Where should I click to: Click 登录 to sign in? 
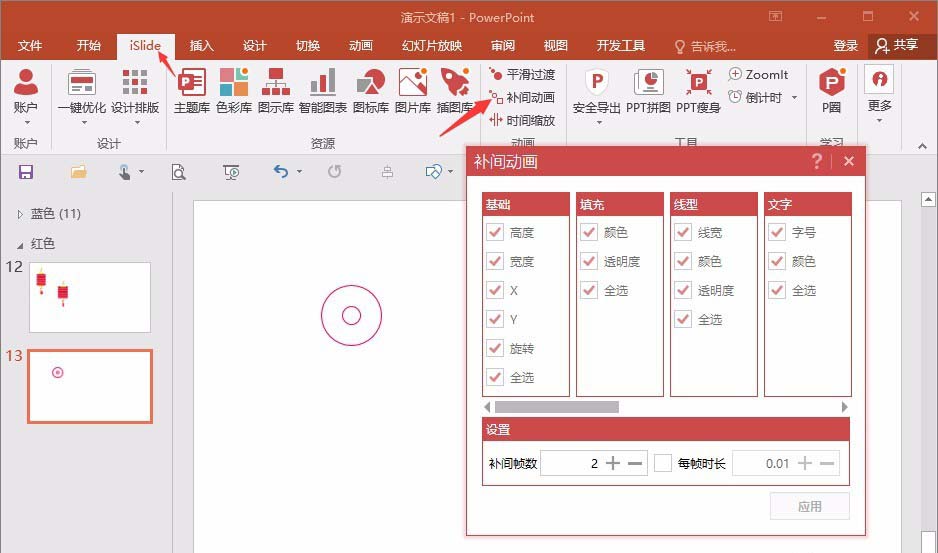[846, 45]
